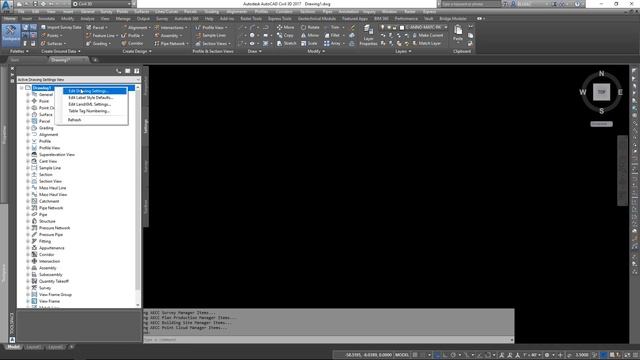This screenshot has height=360, width=640.
Task: Select the Quantity Takeoff tree item
Action: click(x=53, y=282)
